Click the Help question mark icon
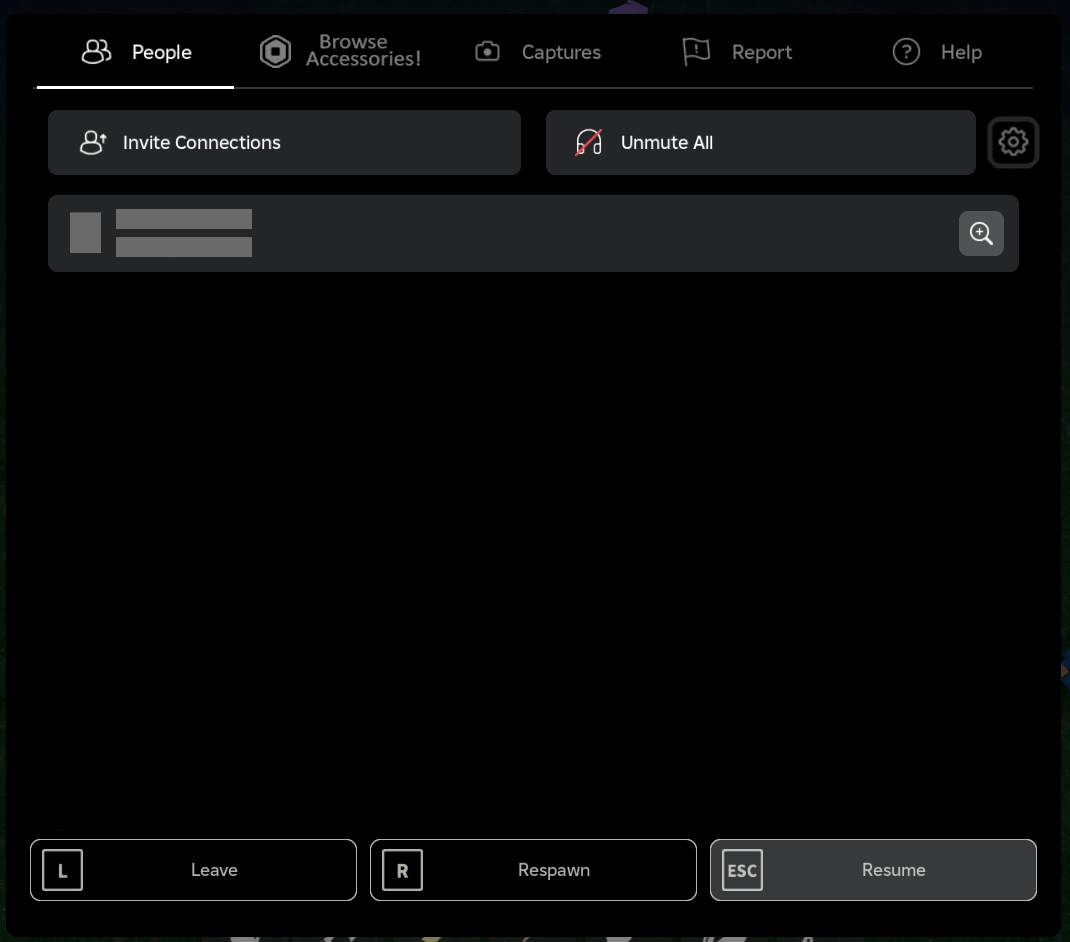 pyautogui.click(x=906, y=52)
